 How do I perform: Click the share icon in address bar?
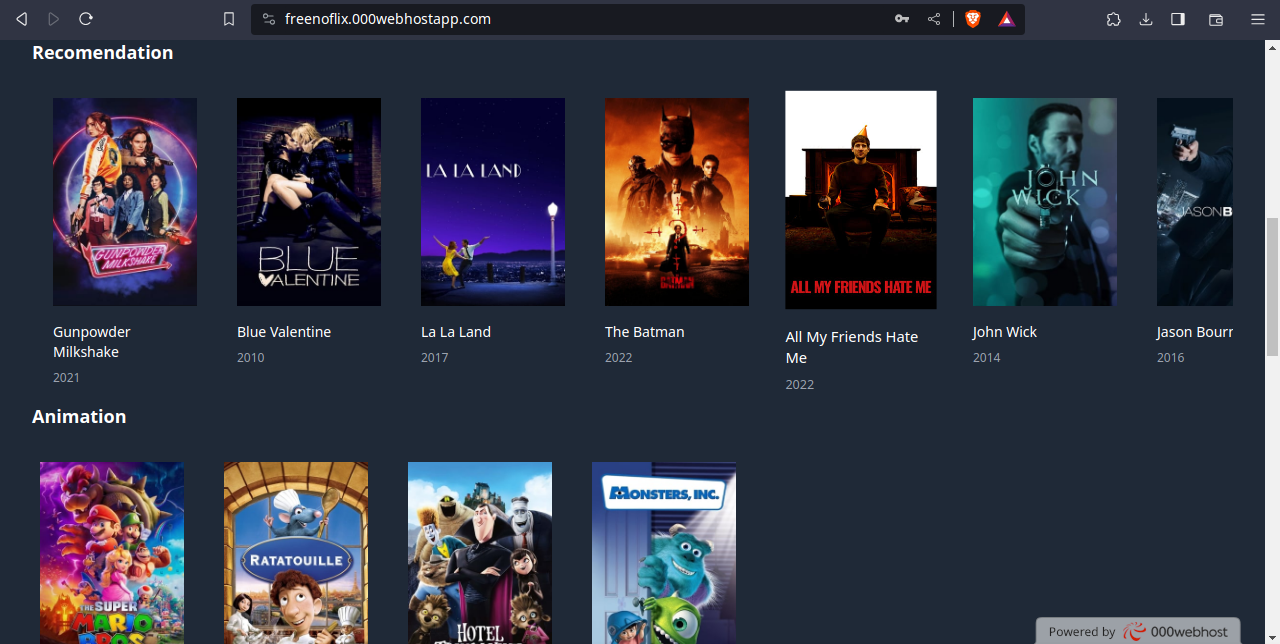[934, 19]
